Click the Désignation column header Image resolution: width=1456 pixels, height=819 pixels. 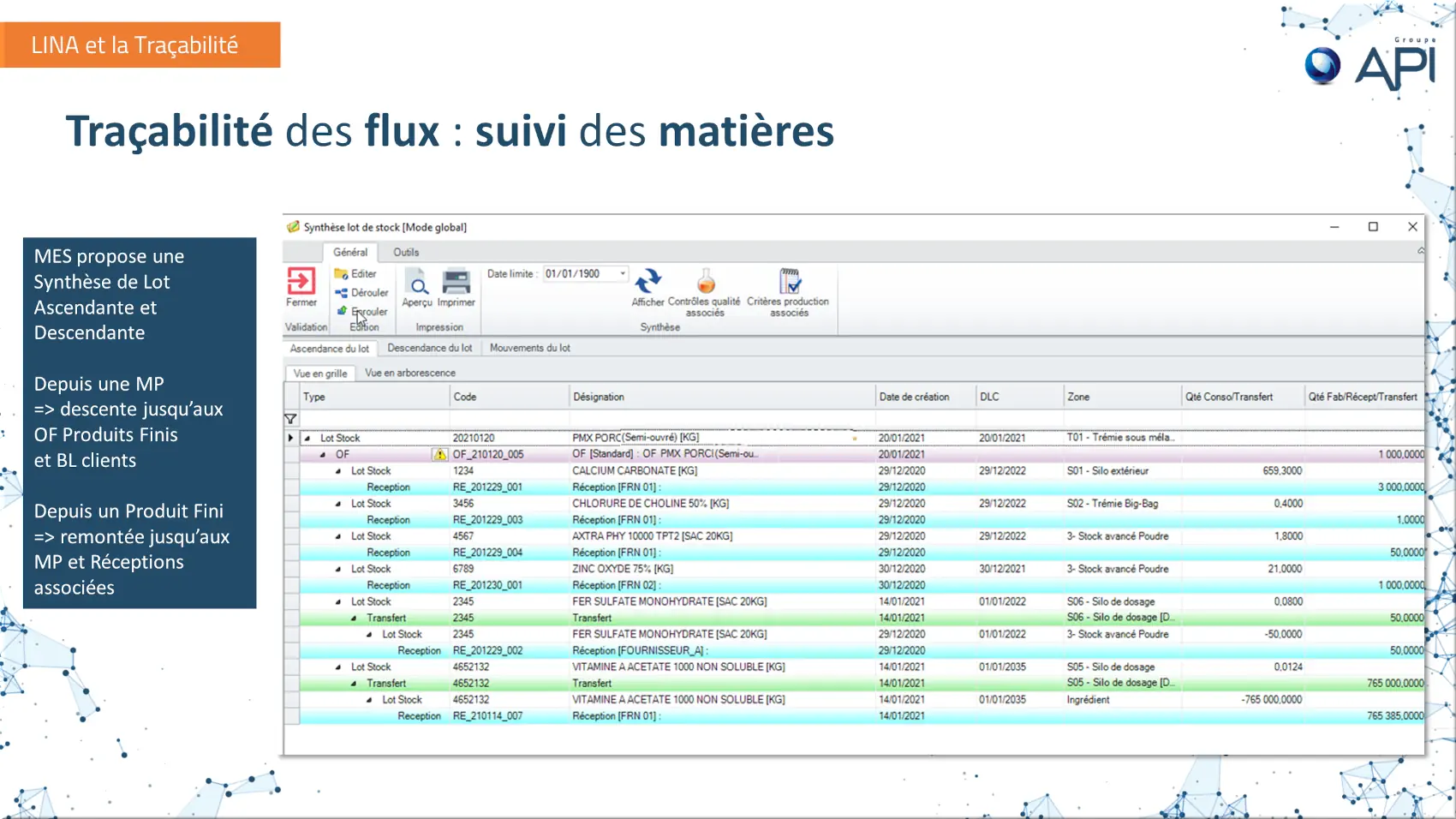tap(599, 397)
